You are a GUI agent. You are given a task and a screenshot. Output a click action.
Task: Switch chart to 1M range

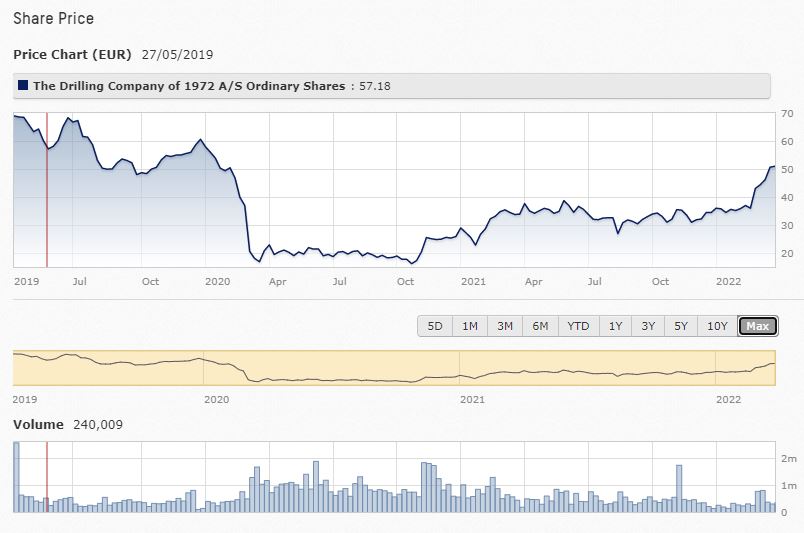(x=470, y=326)
